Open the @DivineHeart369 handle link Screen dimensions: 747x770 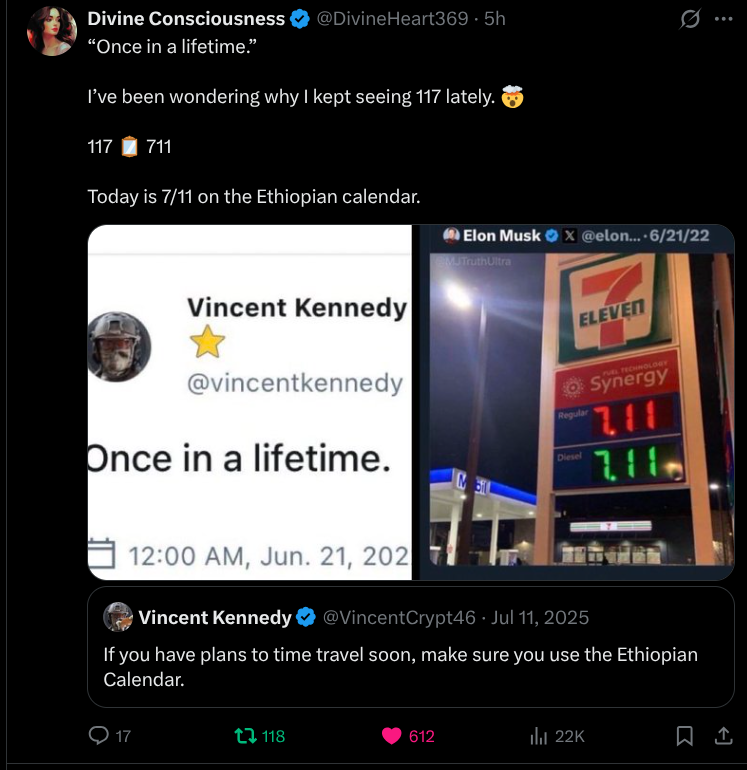[392, 18]
